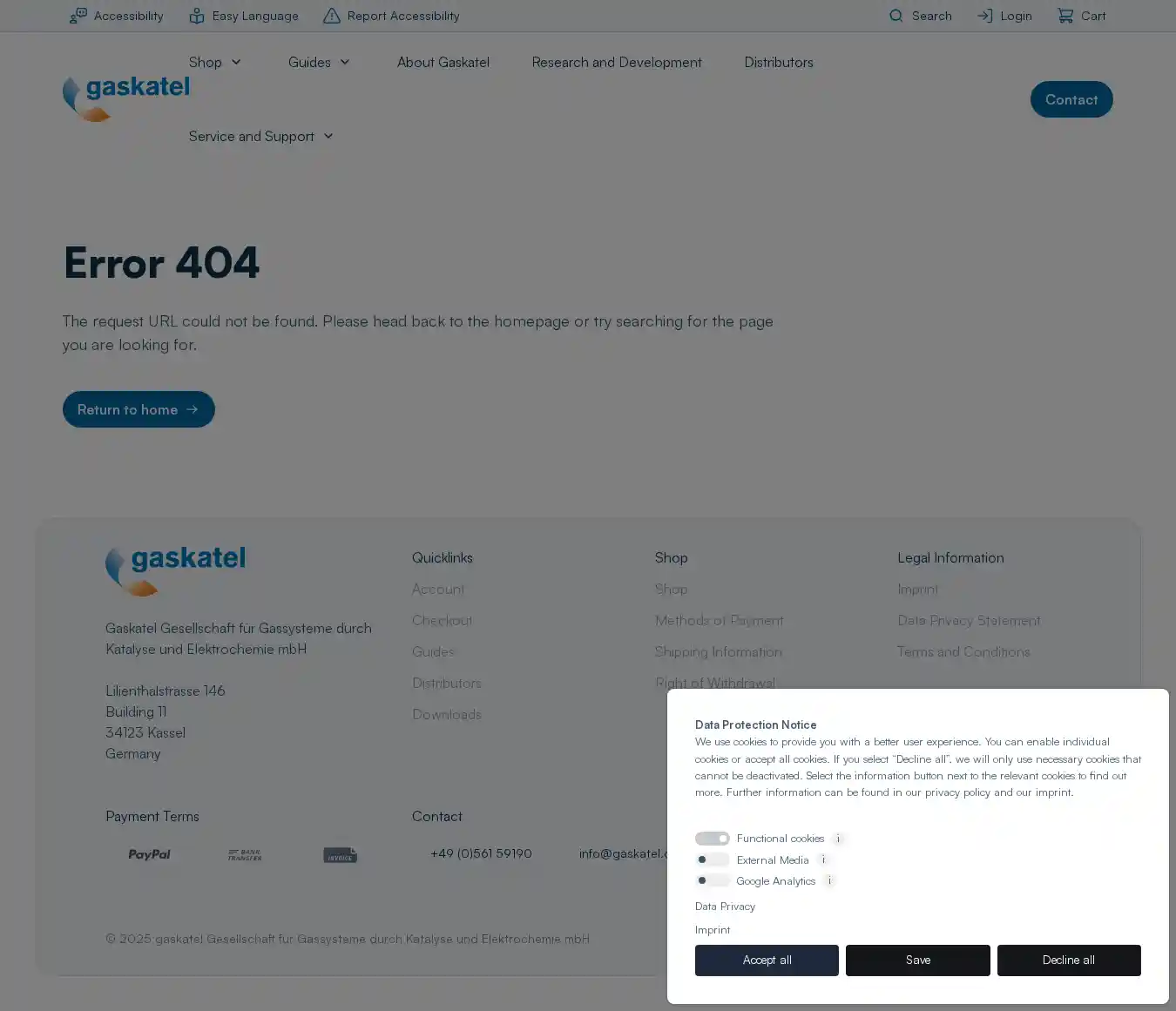Enable the Google Analytics toggle
This screenshot has height=1011, width=1176.
click(712, 880)
